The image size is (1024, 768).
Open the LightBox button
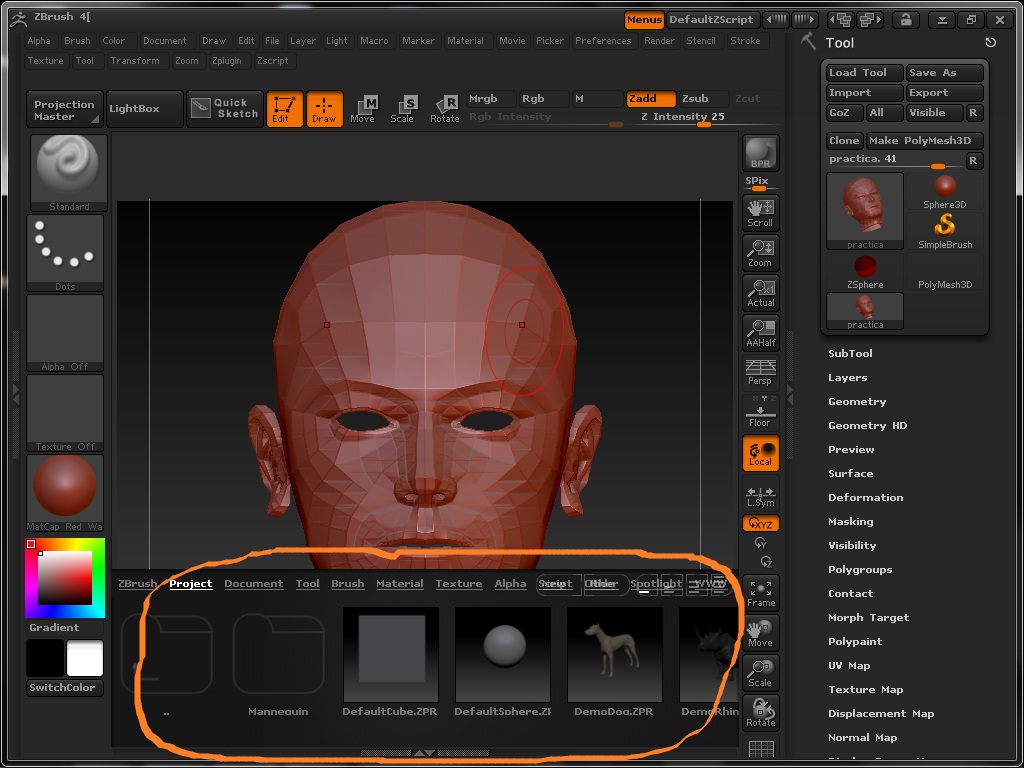[x=144, y=108]
